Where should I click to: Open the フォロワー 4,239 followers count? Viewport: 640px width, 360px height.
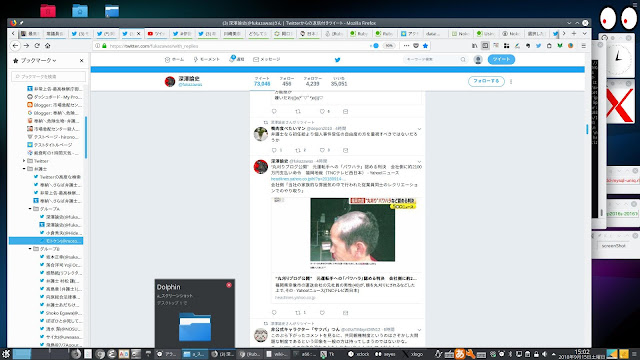click(x=312, y=81)
